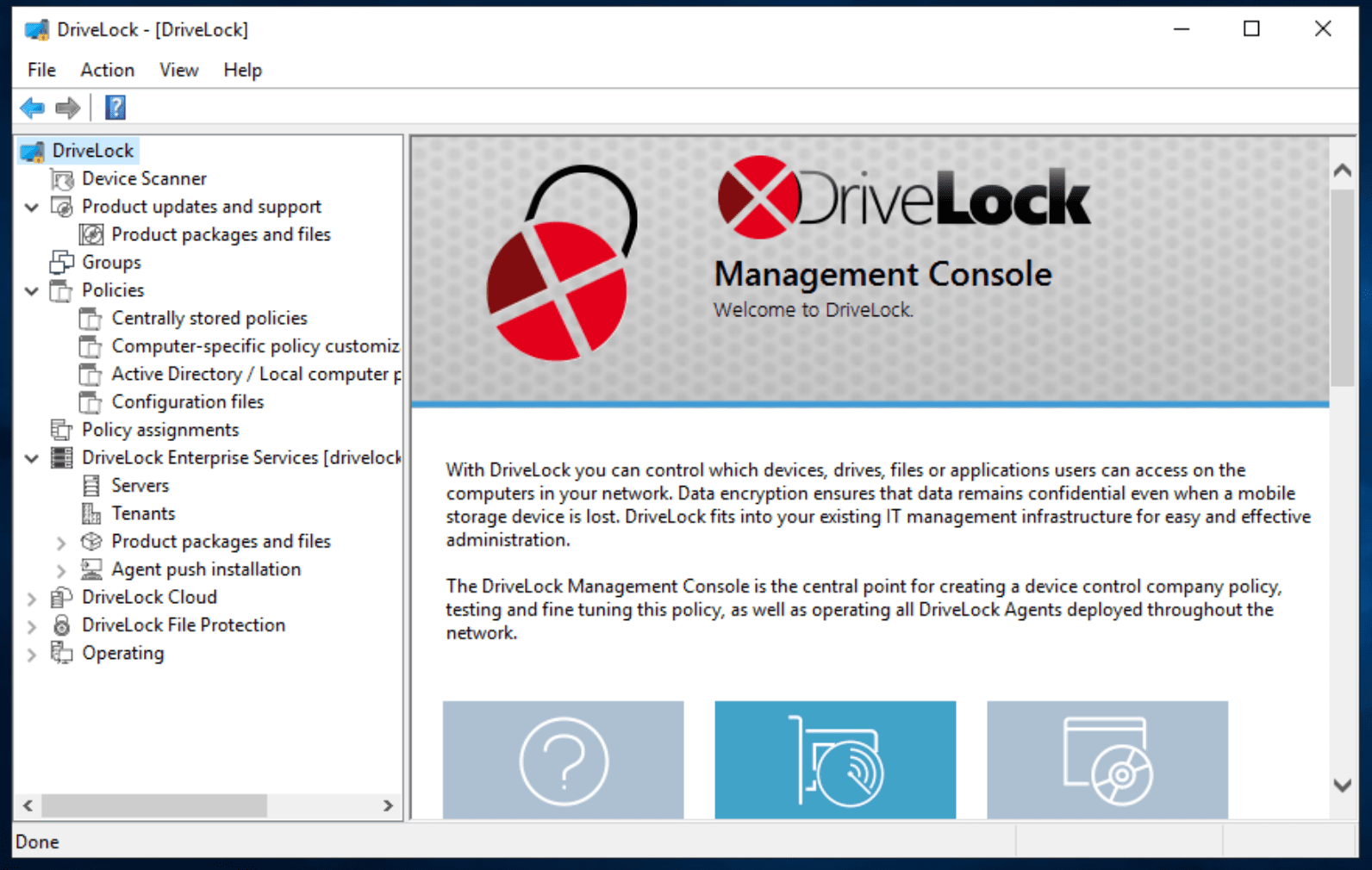Select Centrally stored policies
Viewport: 1372px width, 870px height.
[209, 318]
